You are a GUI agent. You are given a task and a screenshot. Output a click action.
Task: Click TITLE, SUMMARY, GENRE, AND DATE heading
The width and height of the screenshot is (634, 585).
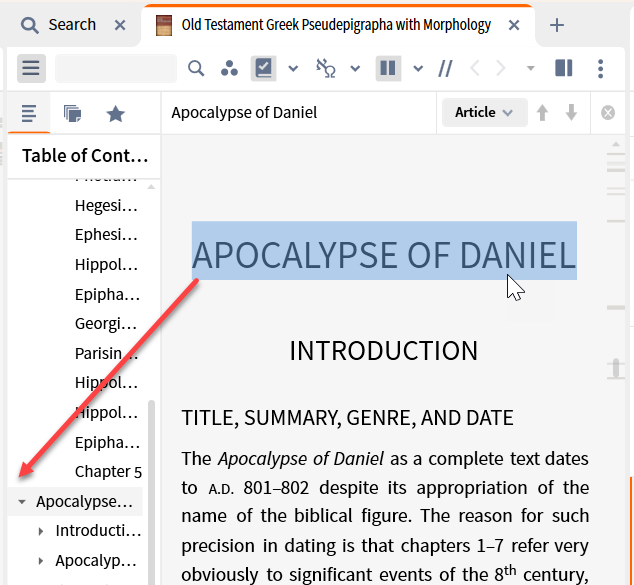[x=347, y=418]
